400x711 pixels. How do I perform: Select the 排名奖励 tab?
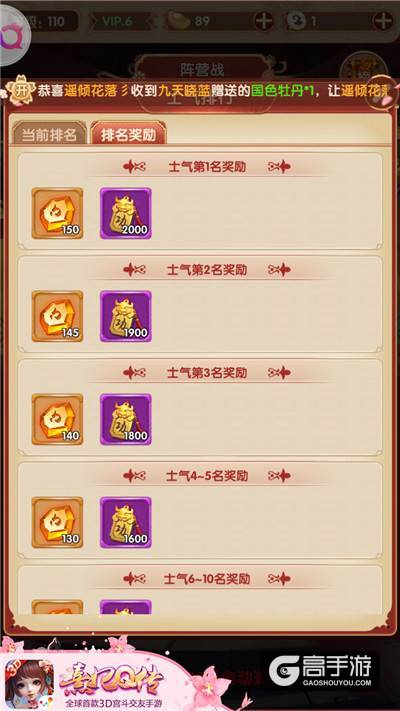pos(128,133)
